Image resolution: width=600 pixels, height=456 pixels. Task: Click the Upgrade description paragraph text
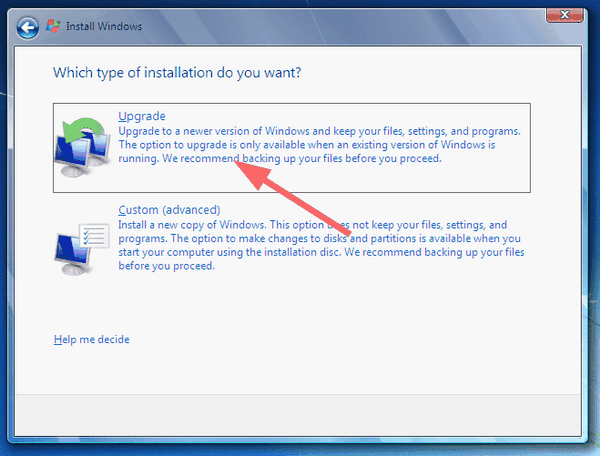point(319,145)
